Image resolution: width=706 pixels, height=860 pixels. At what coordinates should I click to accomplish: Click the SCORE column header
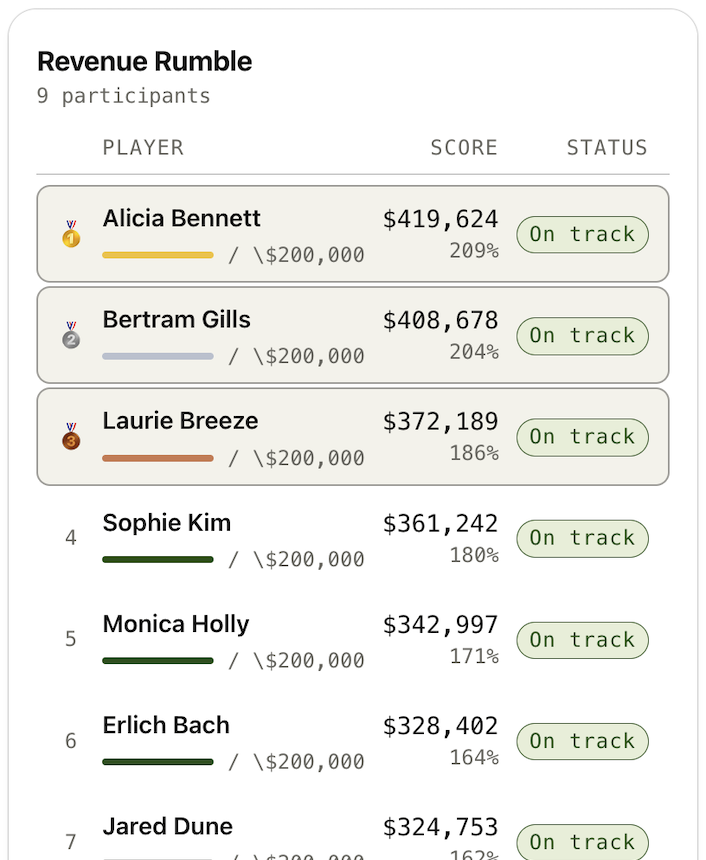tap(464, 148)
